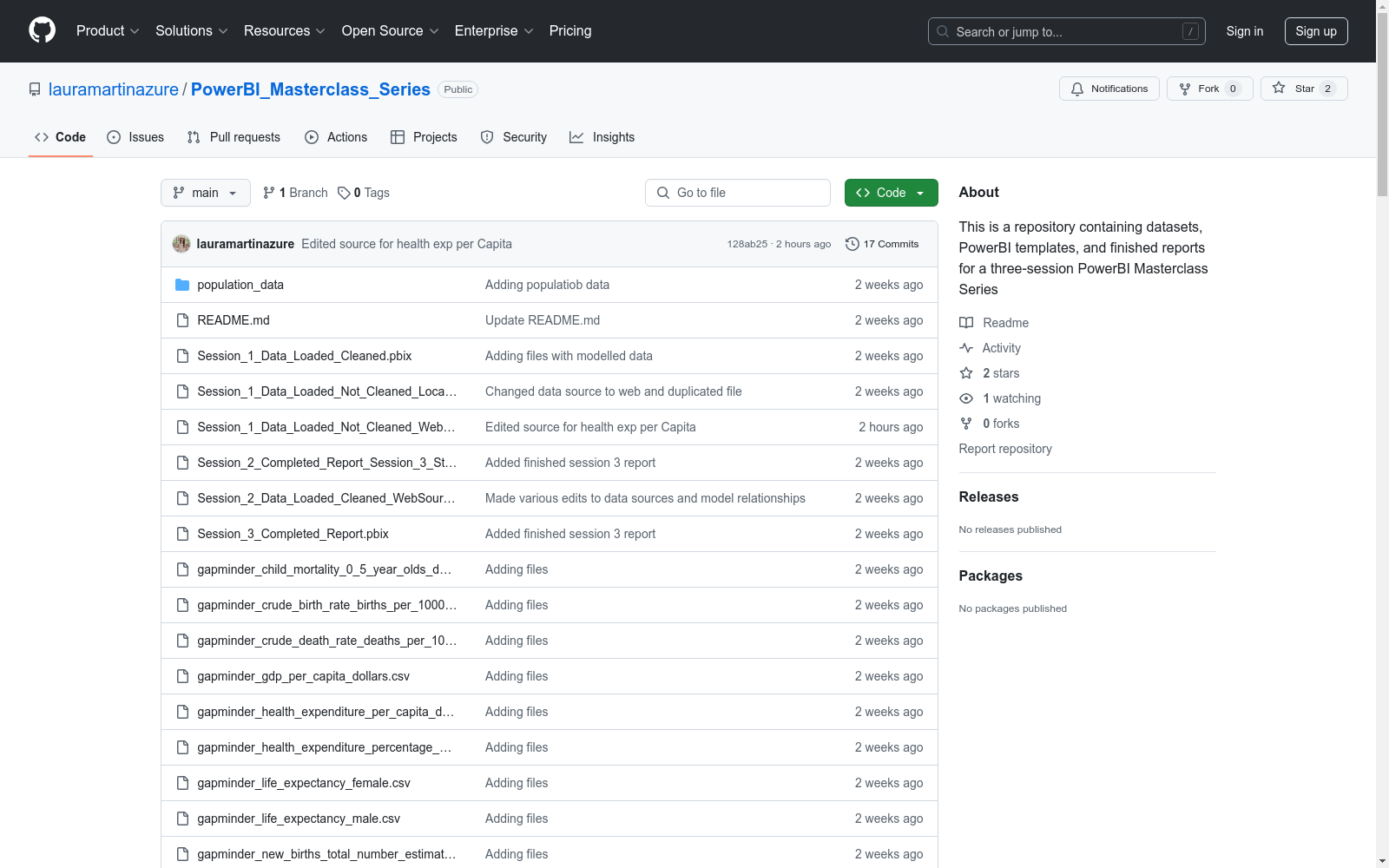
Task: Click the Sign in link
Action: (x=1245, y=31)
